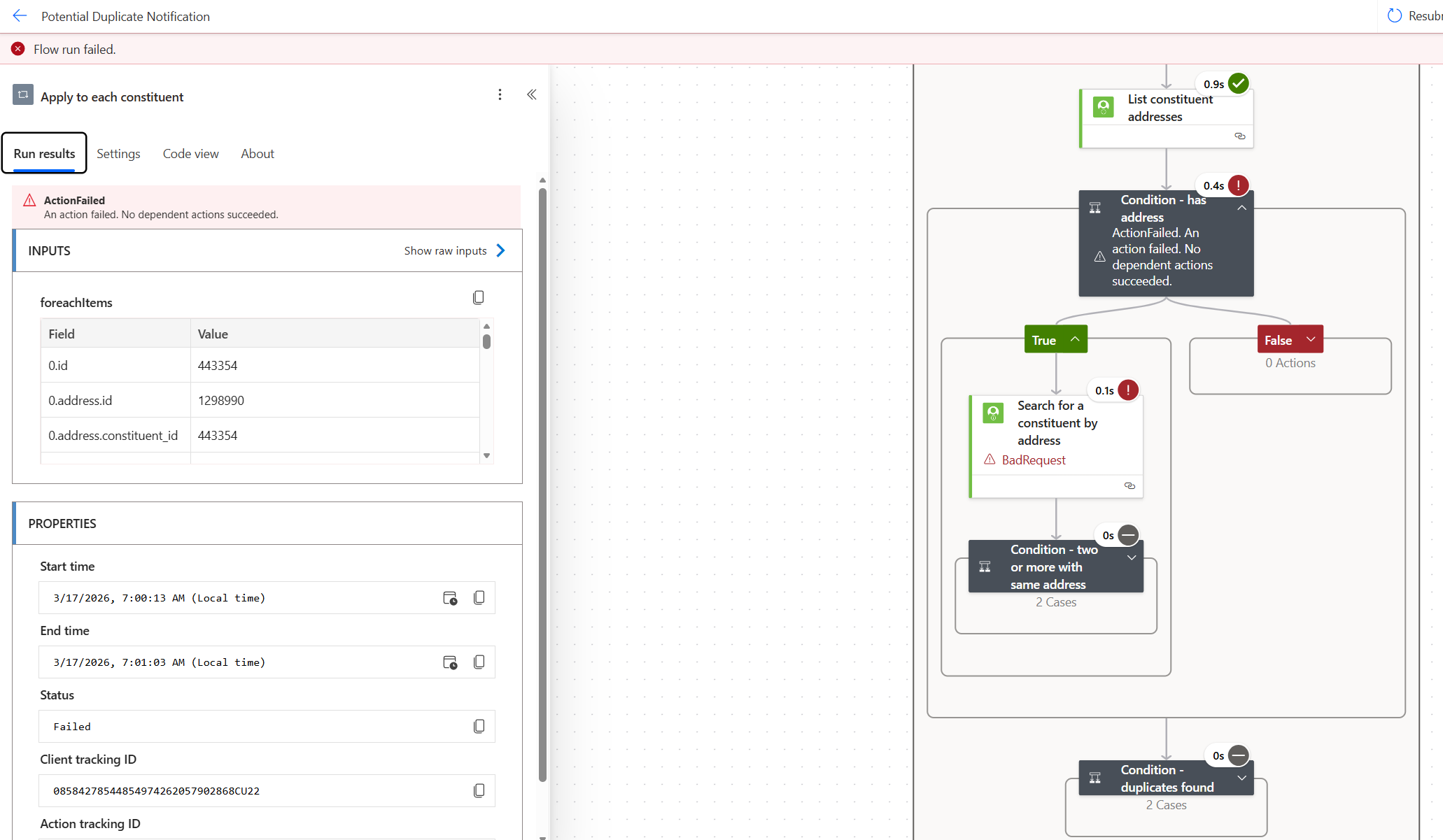Open the three-dot more options menu

click(500, 94)
